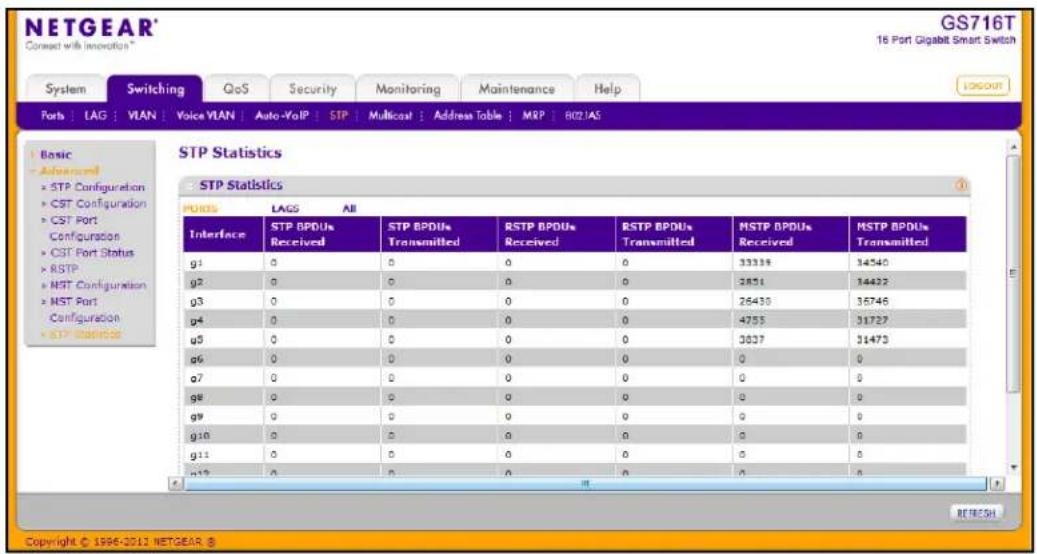The width and height of the screenshot is (1037, 554).
Task: Click the horizontal scrollbar thumb
Action: tap(585, 485)
